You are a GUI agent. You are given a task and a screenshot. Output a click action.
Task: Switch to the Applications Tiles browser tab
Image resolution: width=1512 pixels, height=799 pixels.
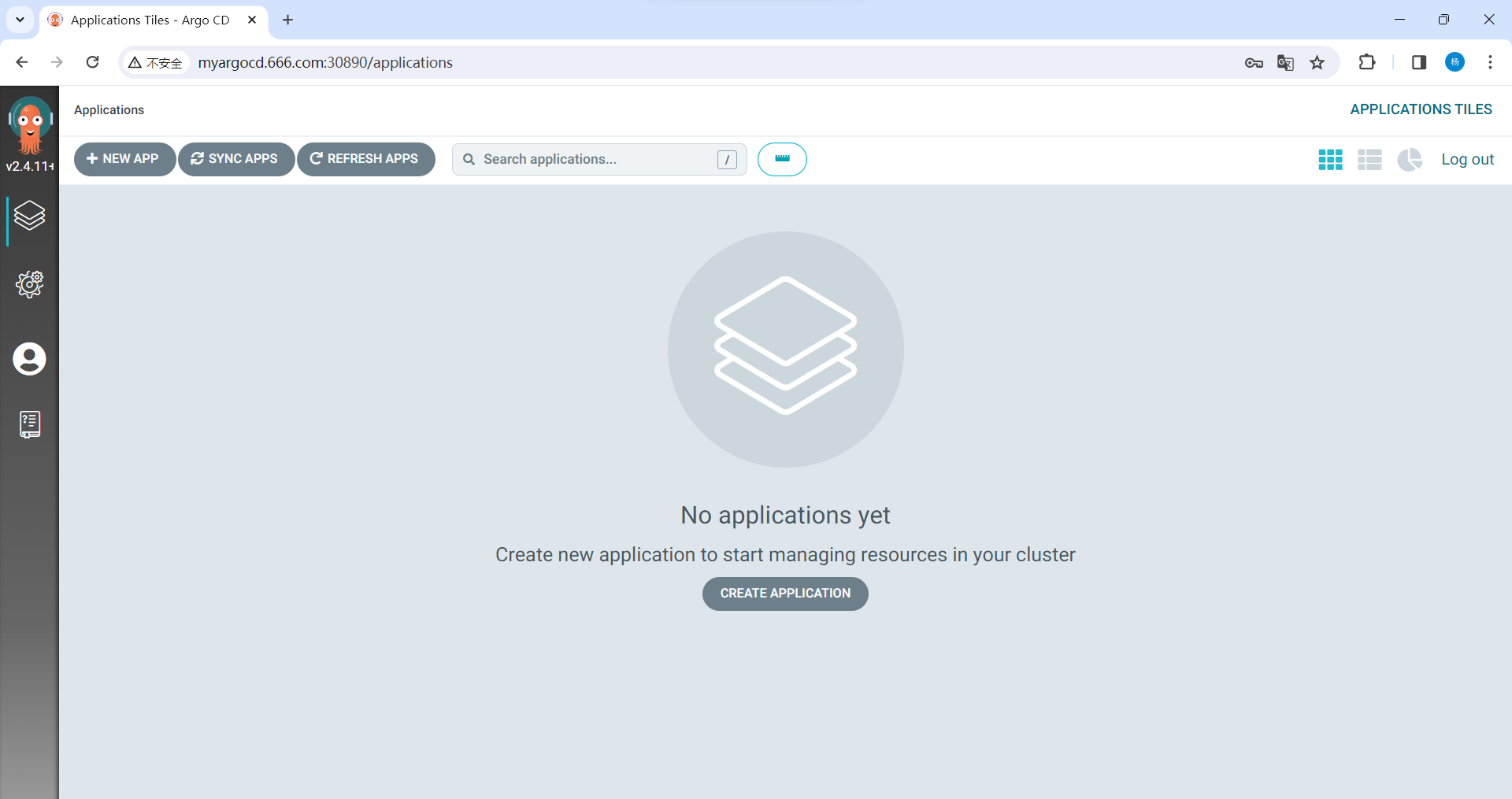tap(150, 20)
